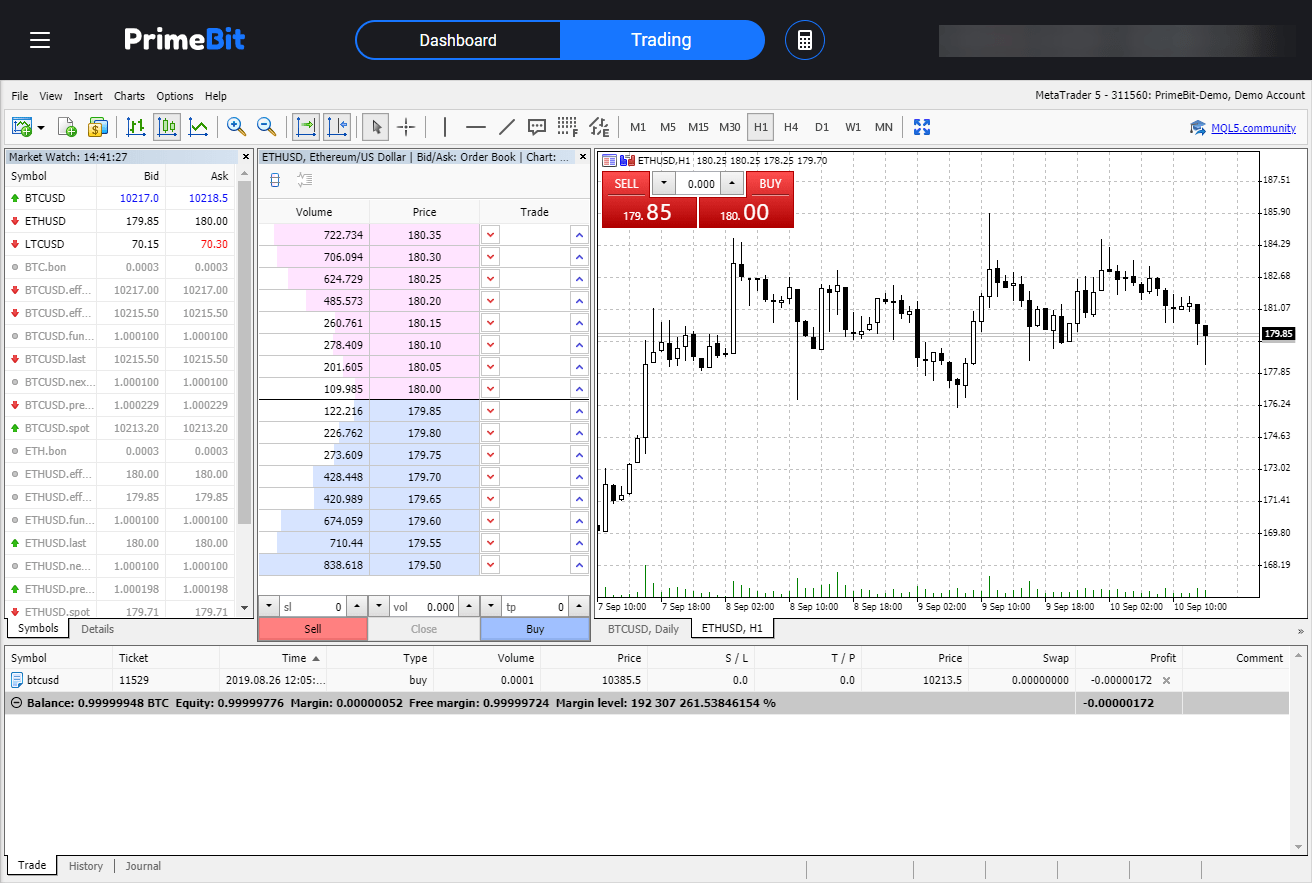The height and width of the screenshot is (883, 1312).
Task: Open sell dropdown at price 179.85
Action: click(490, 410)
